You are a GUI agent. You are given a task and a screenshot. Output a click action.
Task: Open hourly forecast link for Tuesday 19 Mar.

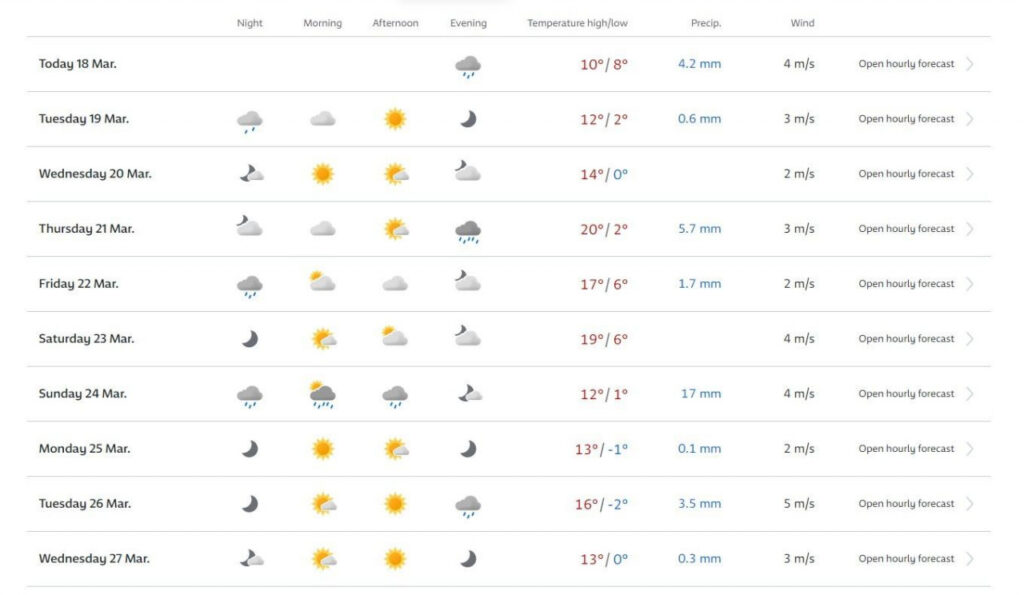pyautogui.click(x=906, y=119)
